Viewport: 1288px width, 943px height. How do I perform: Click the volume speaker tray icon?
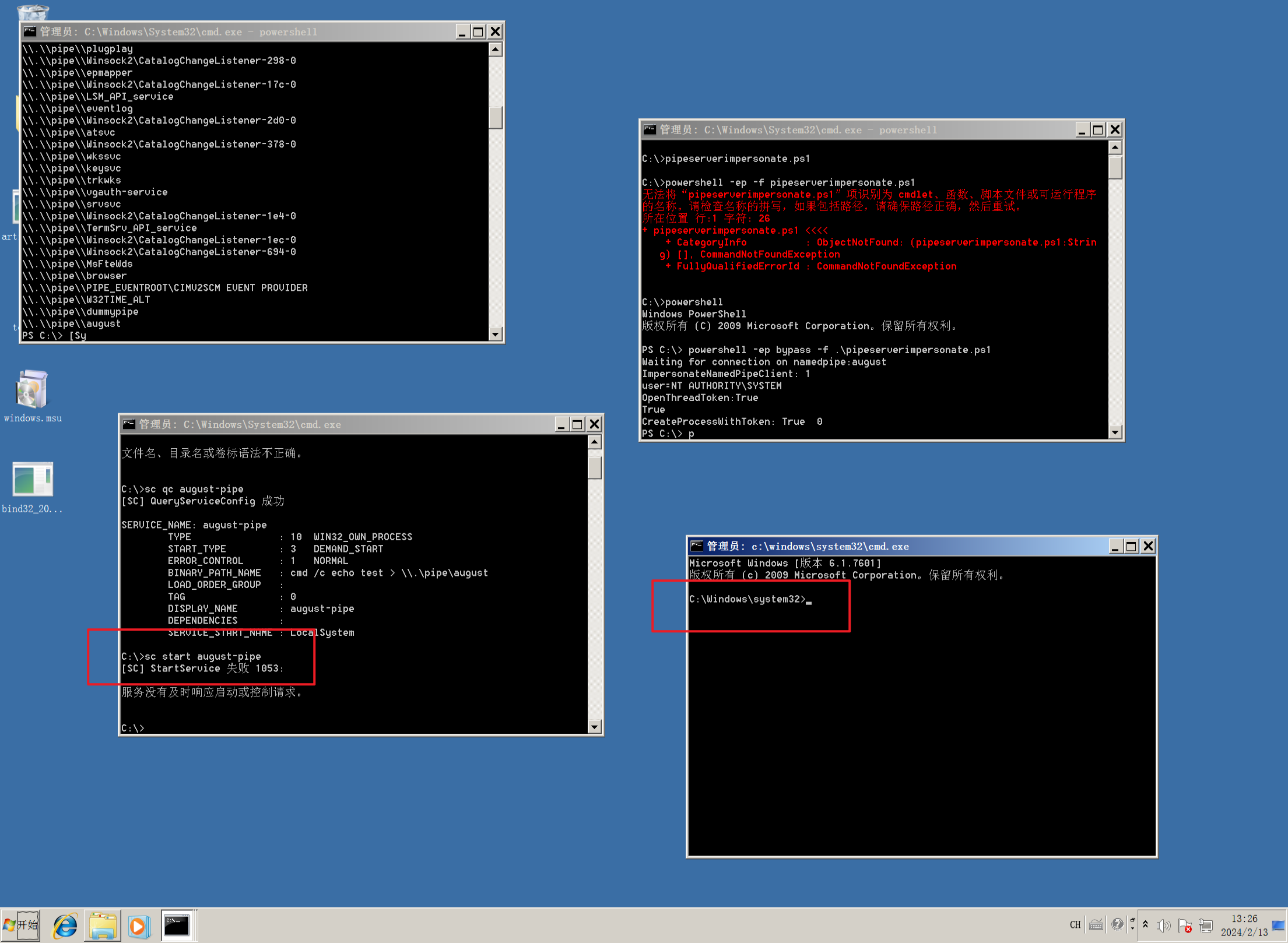pos(1163,926)
